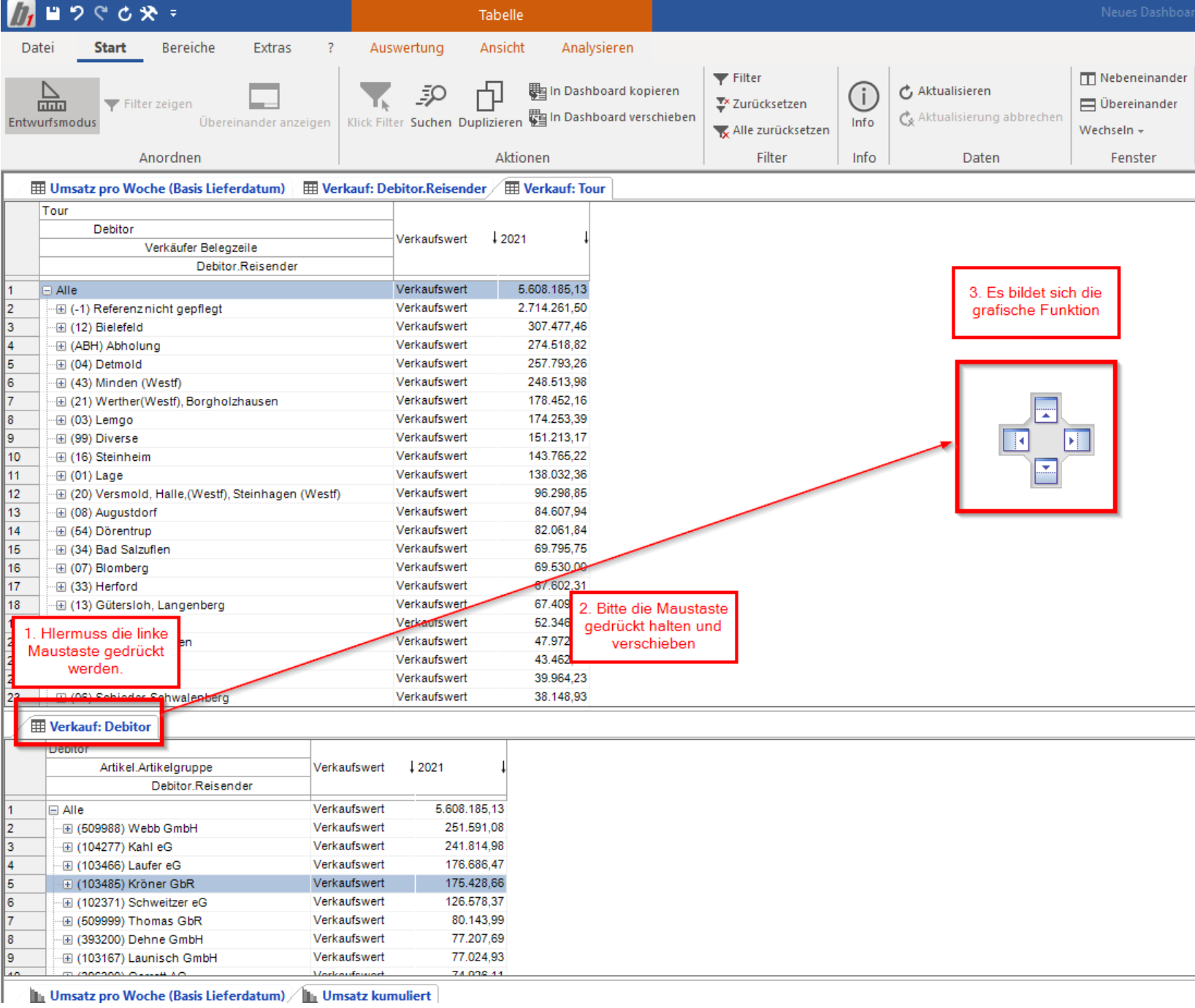Click the right docking arrow icon

1077,440
